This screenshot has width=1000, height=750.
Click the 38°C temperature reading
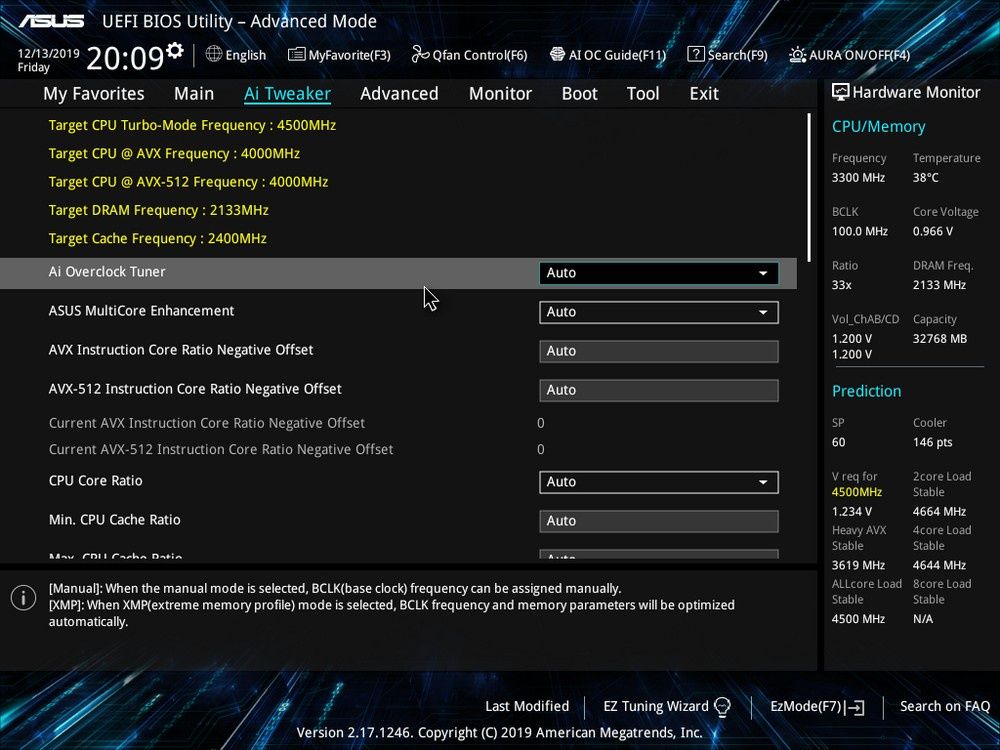click(925, 178)
